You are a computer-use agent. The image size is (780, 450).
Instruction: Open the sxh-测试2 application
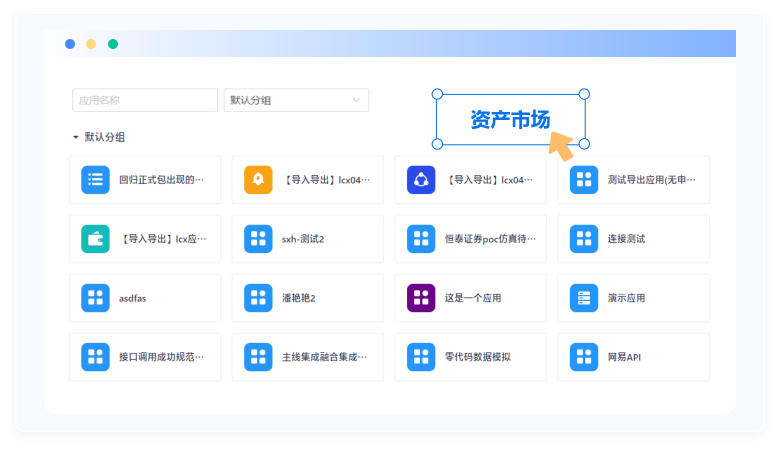point(307,239)
